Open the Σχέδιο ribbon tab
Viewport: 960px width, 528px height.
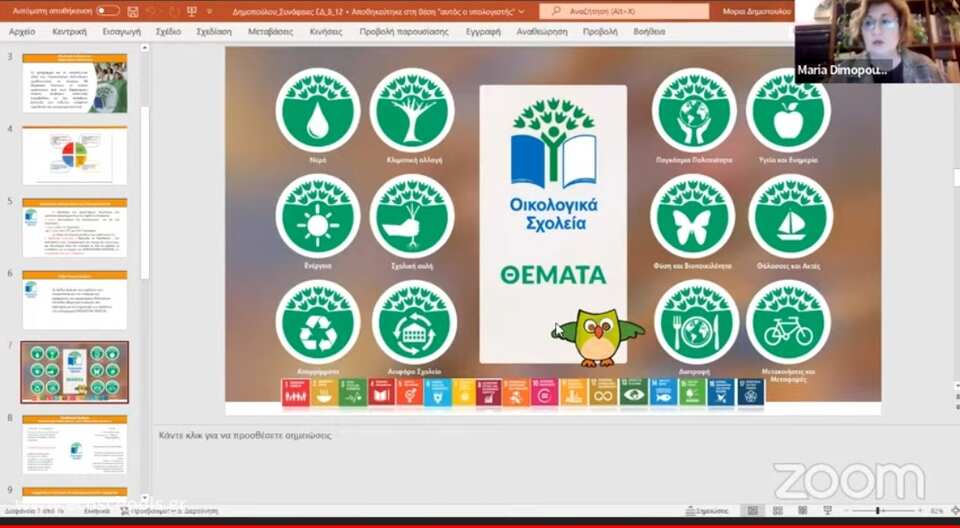click(168, 31)
